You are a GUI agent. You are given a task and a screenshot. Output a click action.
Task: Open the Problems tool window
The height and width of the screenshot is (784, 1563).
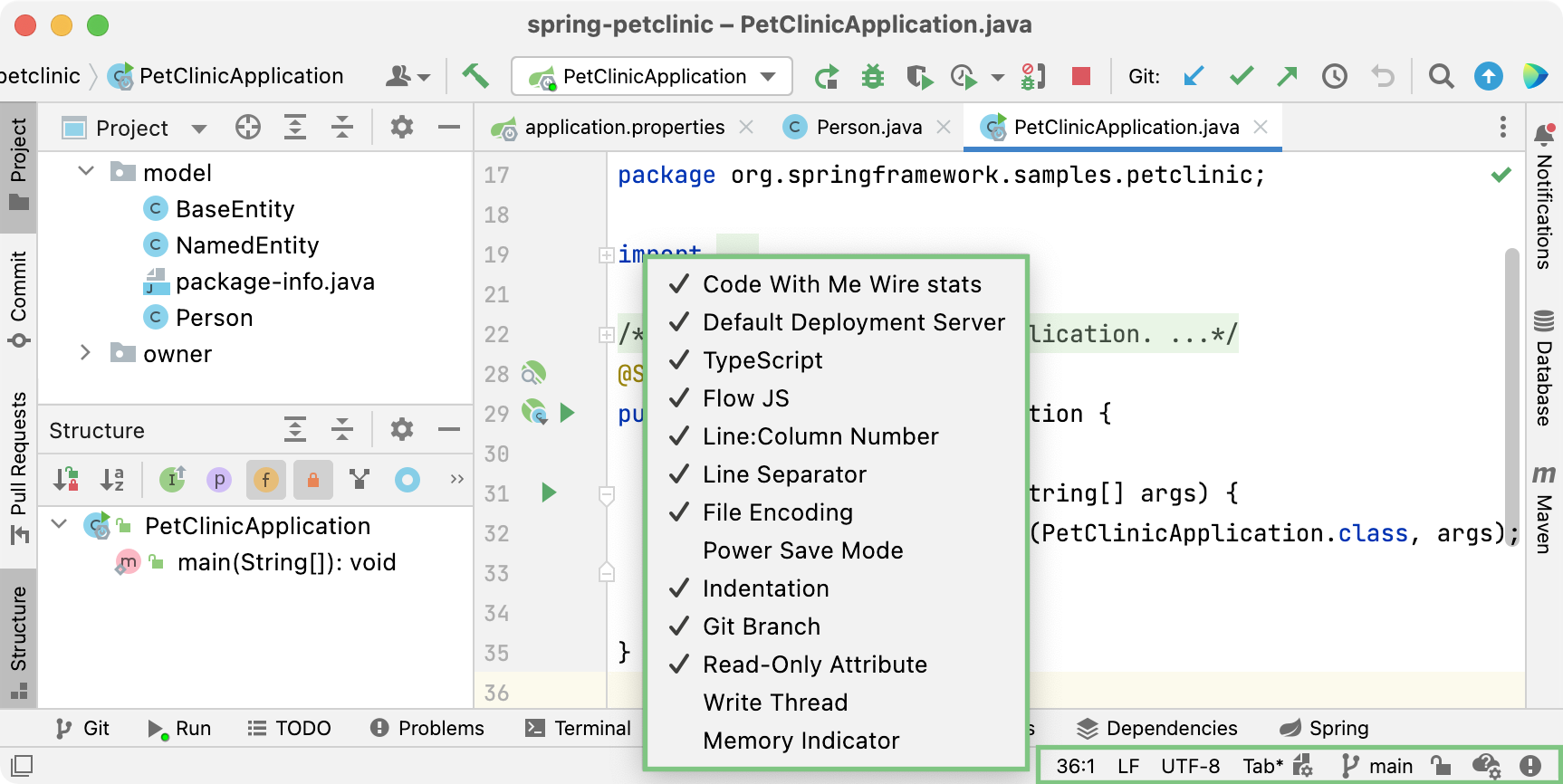pyautogui.click(x=427, y=729)
